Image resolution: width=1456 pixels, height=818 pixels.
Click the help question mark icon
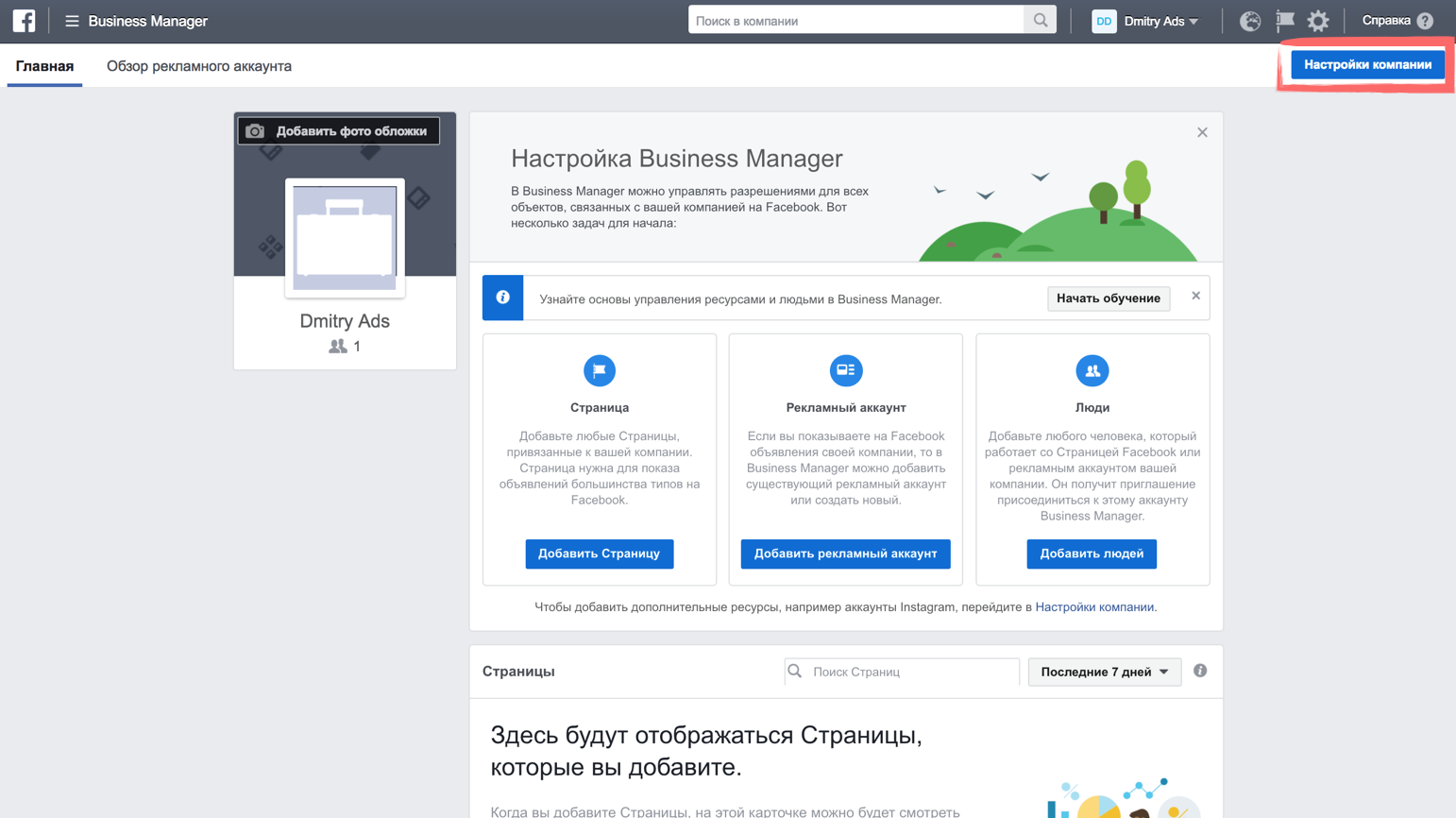(x=1425, y=21)
